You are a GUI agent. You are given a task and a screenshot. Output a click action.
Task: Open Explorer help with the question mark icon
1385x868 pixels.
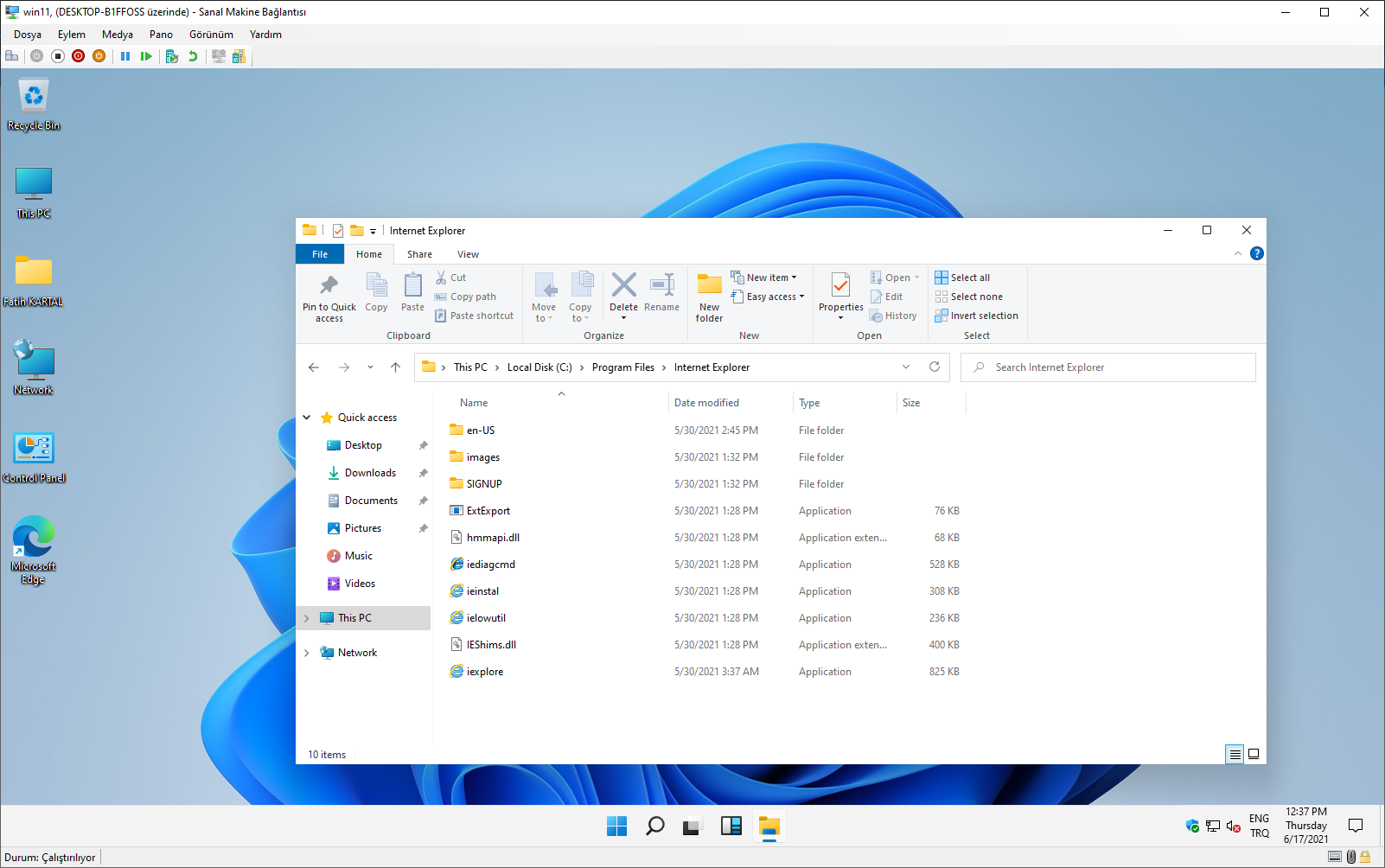pos(1257,253)
